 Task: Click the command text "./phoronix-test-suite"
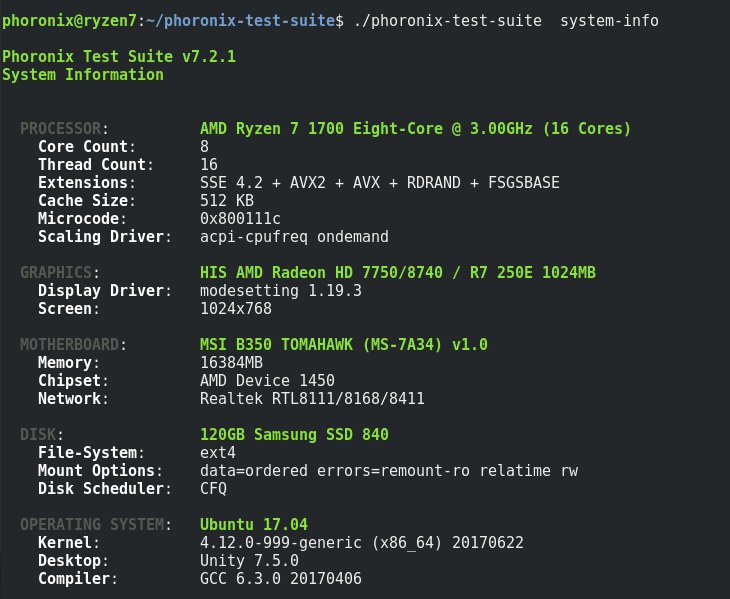click(447, 21)
